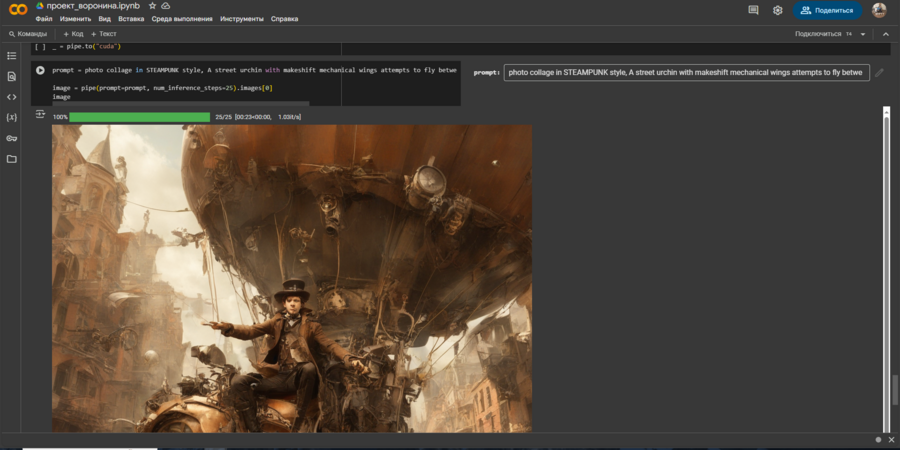Edit form with the pencil icon
The image size is (900, 450).
(x=879, y=72)
